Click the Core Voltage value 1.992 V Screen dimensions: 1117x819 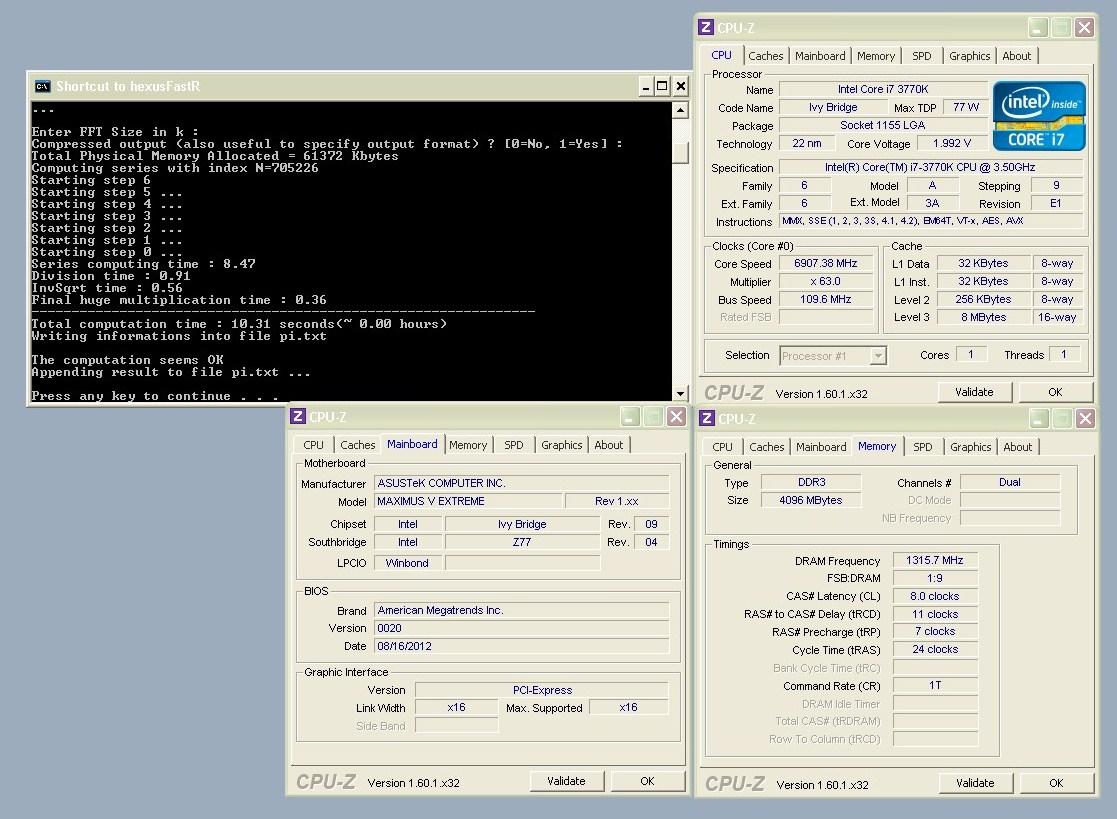click(x=952, y=143)
